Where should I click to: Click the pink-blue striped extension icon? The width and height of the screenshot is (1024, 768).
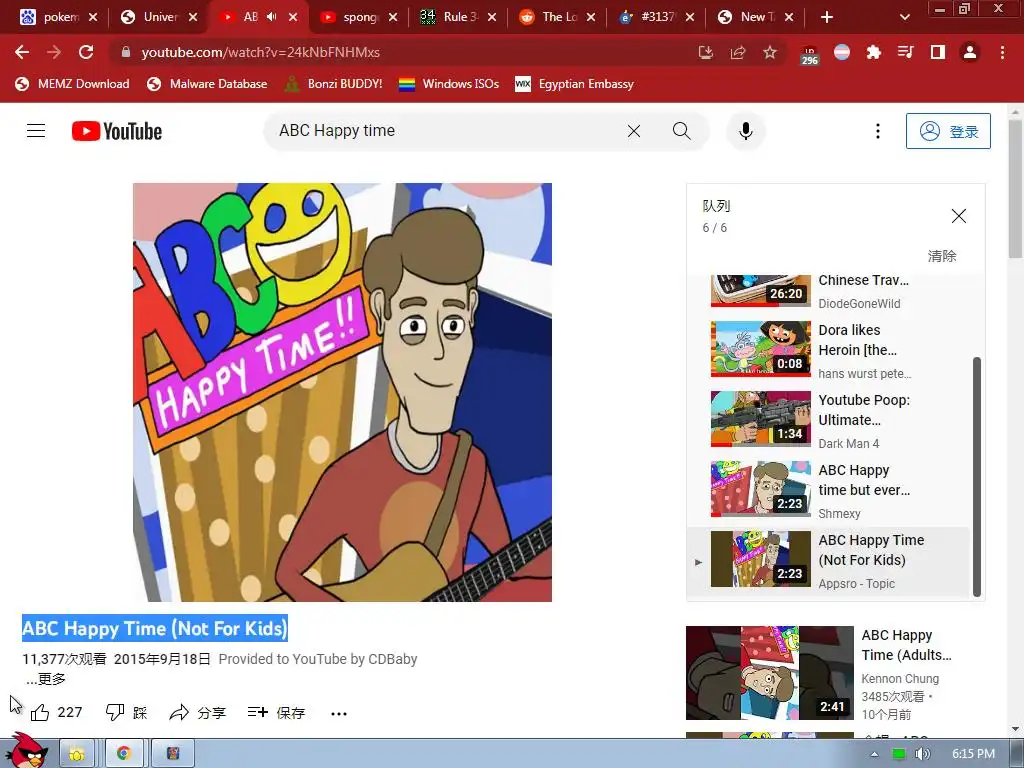[x=842, y=52]
